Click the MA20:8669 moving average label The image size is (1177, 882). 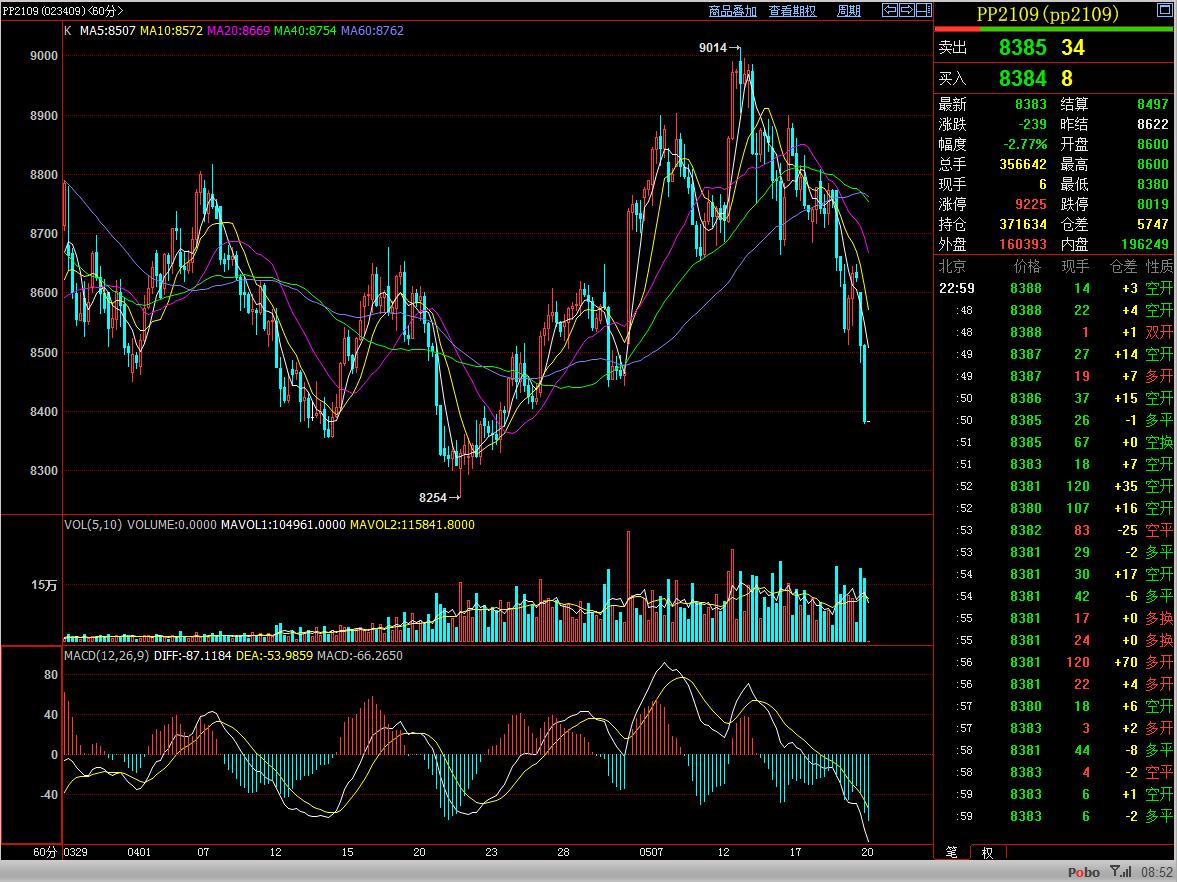[x=238, y=31]
